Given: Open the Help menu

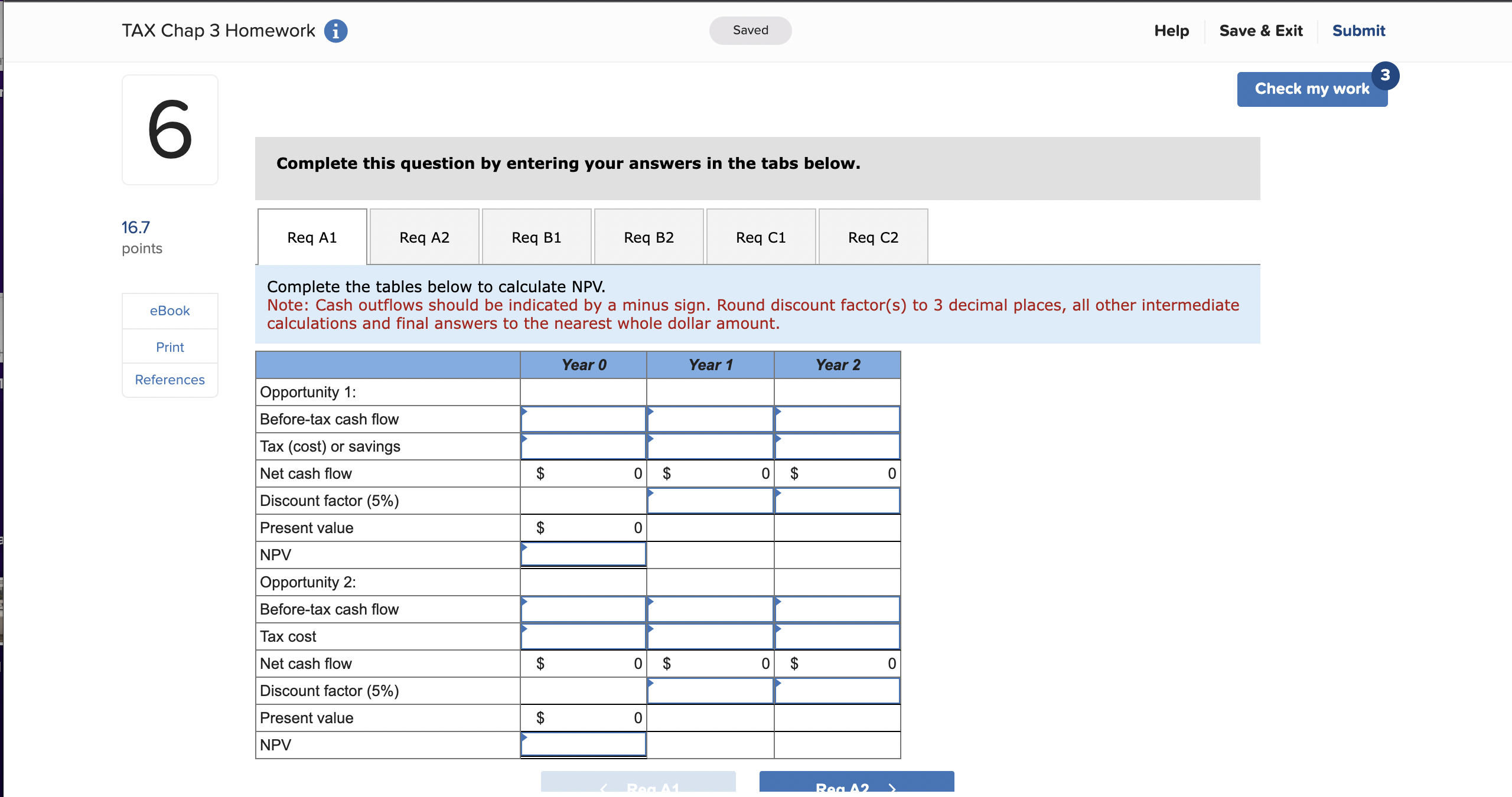Looking at the screenshot, I should (1171, 31).
